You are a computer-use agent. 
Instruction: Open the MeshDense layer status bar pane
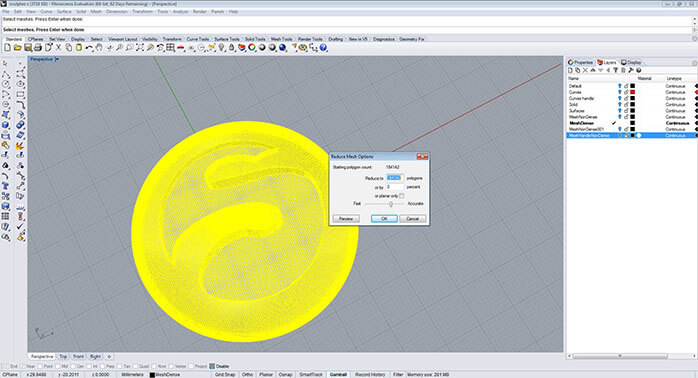166,375
